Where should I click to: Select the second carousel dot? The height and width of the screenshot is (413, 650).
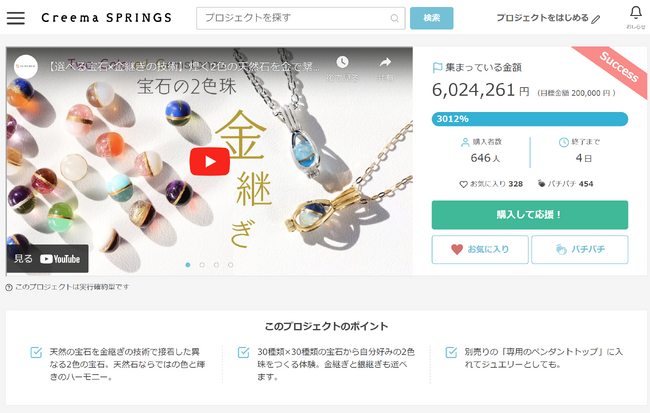pyautogui.click(x=202, y=265)
